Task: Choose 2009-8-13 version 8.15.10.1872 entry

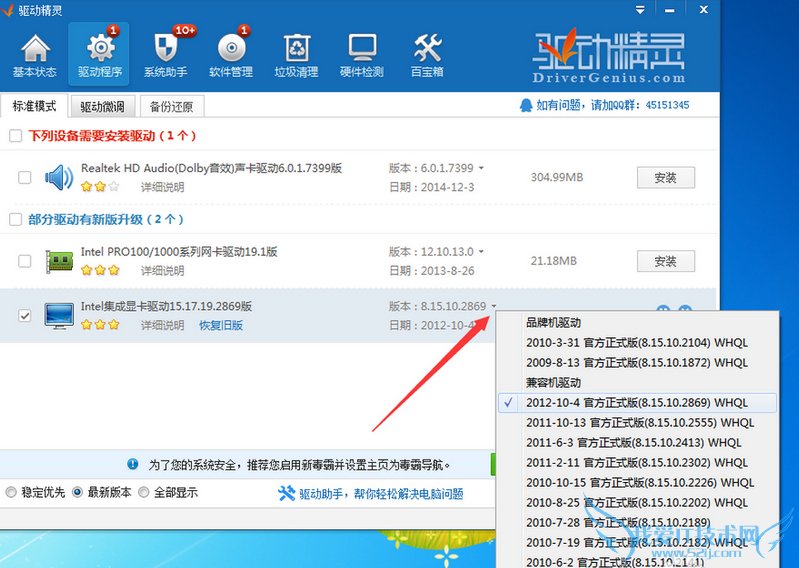Action: coord(637,363)
